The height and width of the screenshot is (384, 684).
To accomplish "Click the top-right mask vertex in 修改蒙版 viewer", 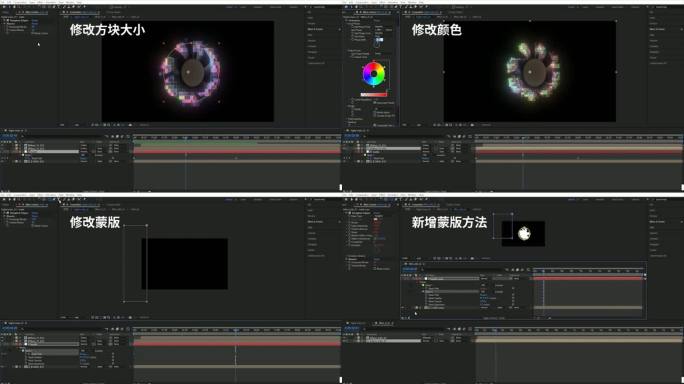I will point(147,225).
